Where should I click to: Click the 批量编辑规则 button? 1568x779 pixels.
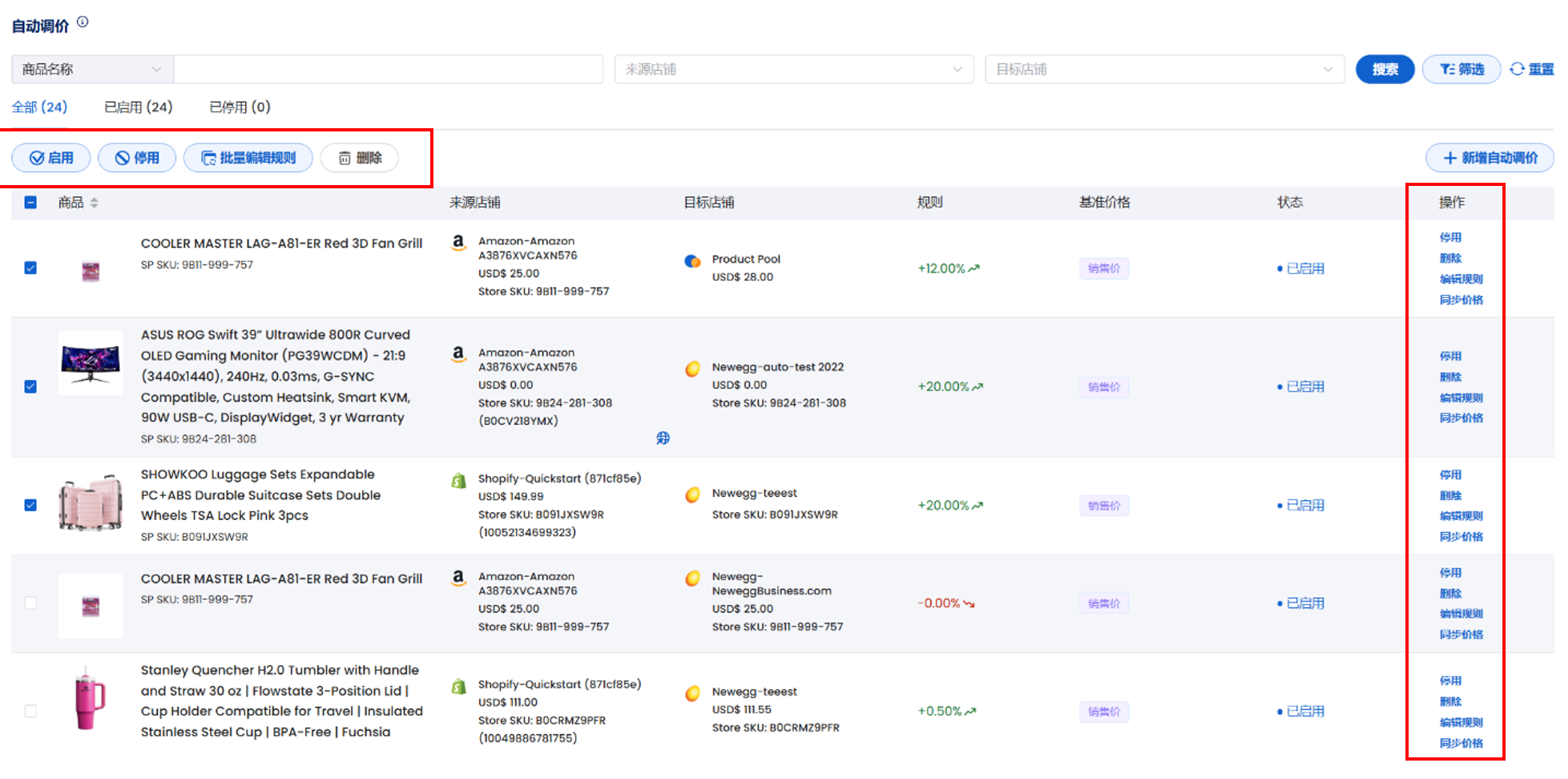248,158
